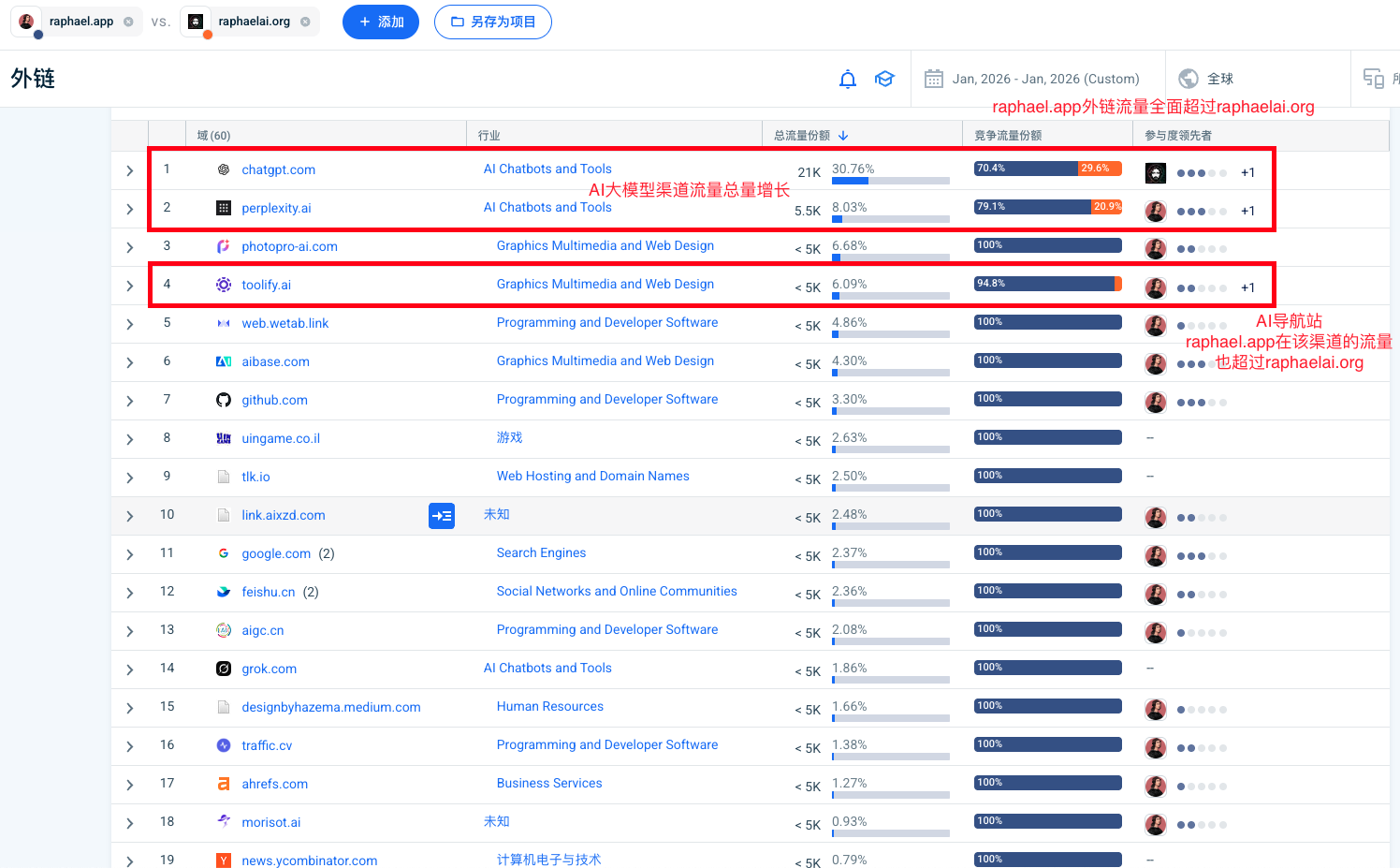Click 另存为项目 button
The height and width of the screenshot is (868, 1400).
[493, 22]
